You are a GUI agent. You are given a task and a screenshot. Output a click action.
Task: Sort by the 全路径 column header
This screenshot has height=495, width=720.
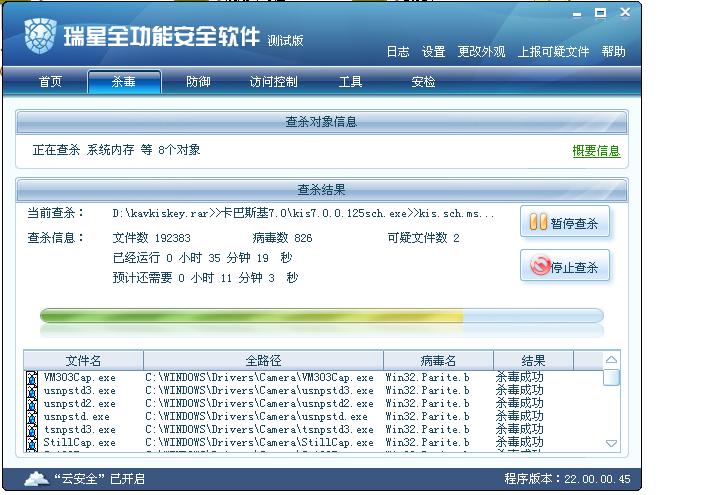click(x=263, y=360)
